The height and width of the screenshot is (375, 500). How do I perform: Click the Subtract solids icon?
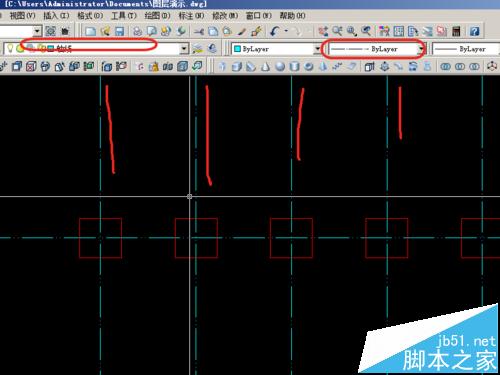pyautogui.click(x=460, y=67)
